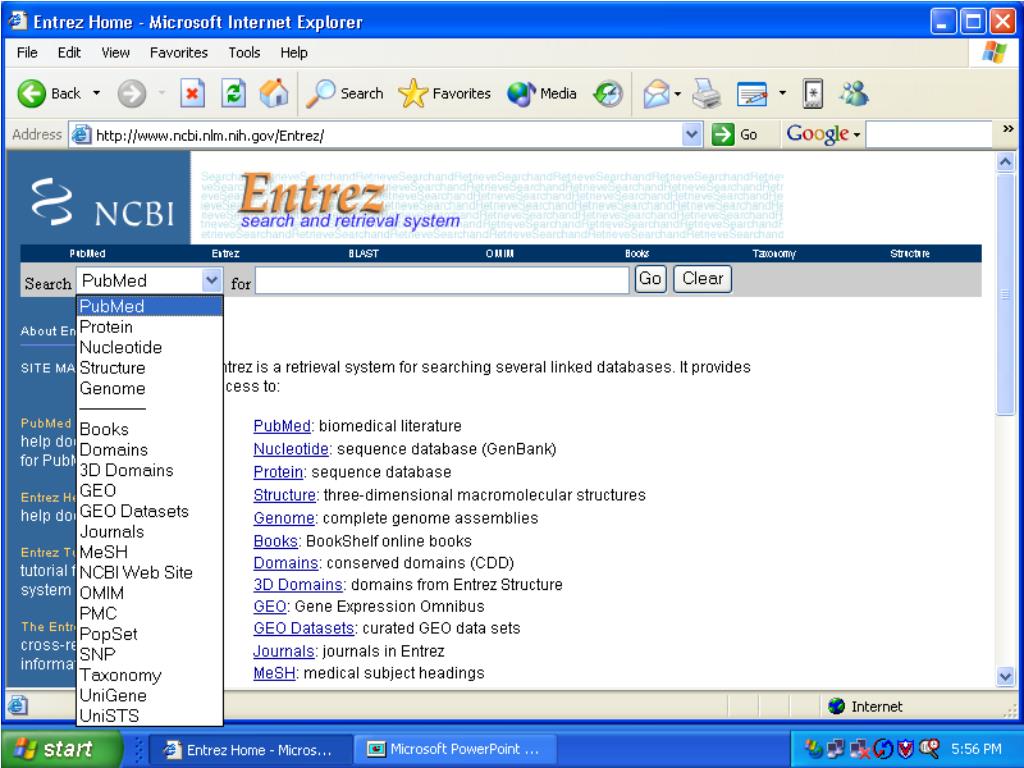1024x768 pixels.
Task: Click the NCBI logo
Action: 103,202
